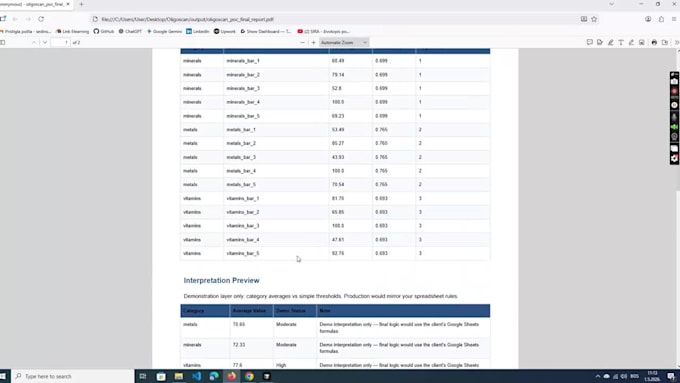Viewport: 680px width, 383px height.
Task: Go back in browser history
Action: pos(15,19)
